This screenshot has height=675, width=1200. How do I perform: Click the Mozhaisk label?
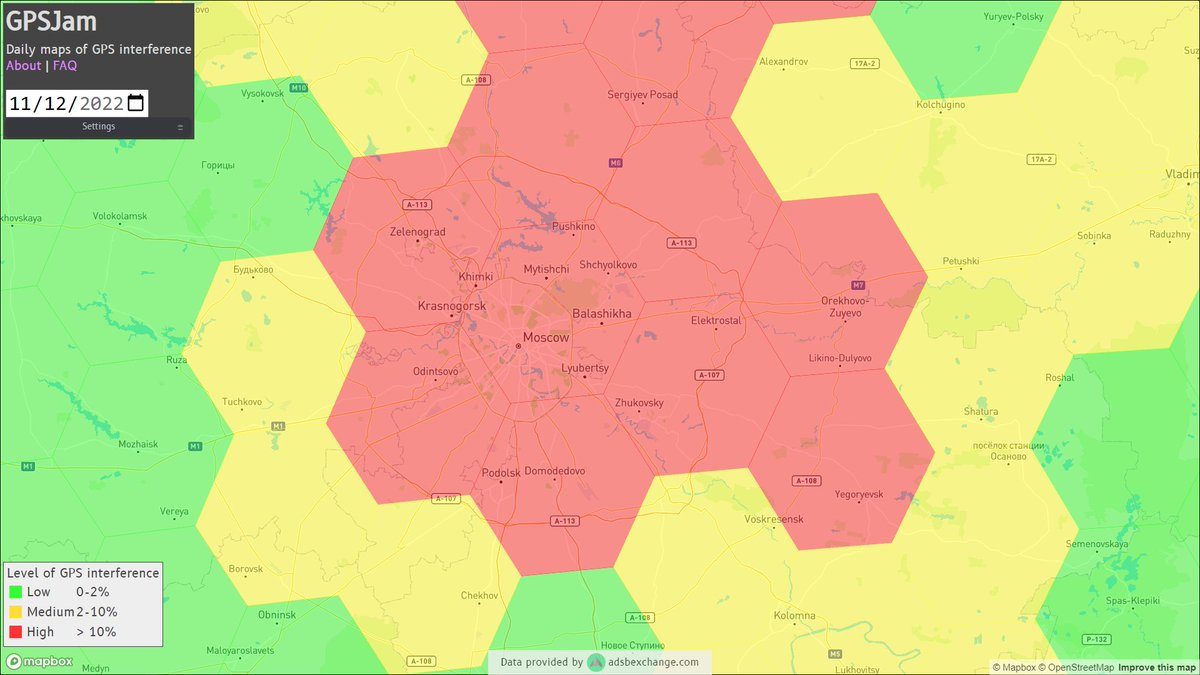[x=138, y=444]
